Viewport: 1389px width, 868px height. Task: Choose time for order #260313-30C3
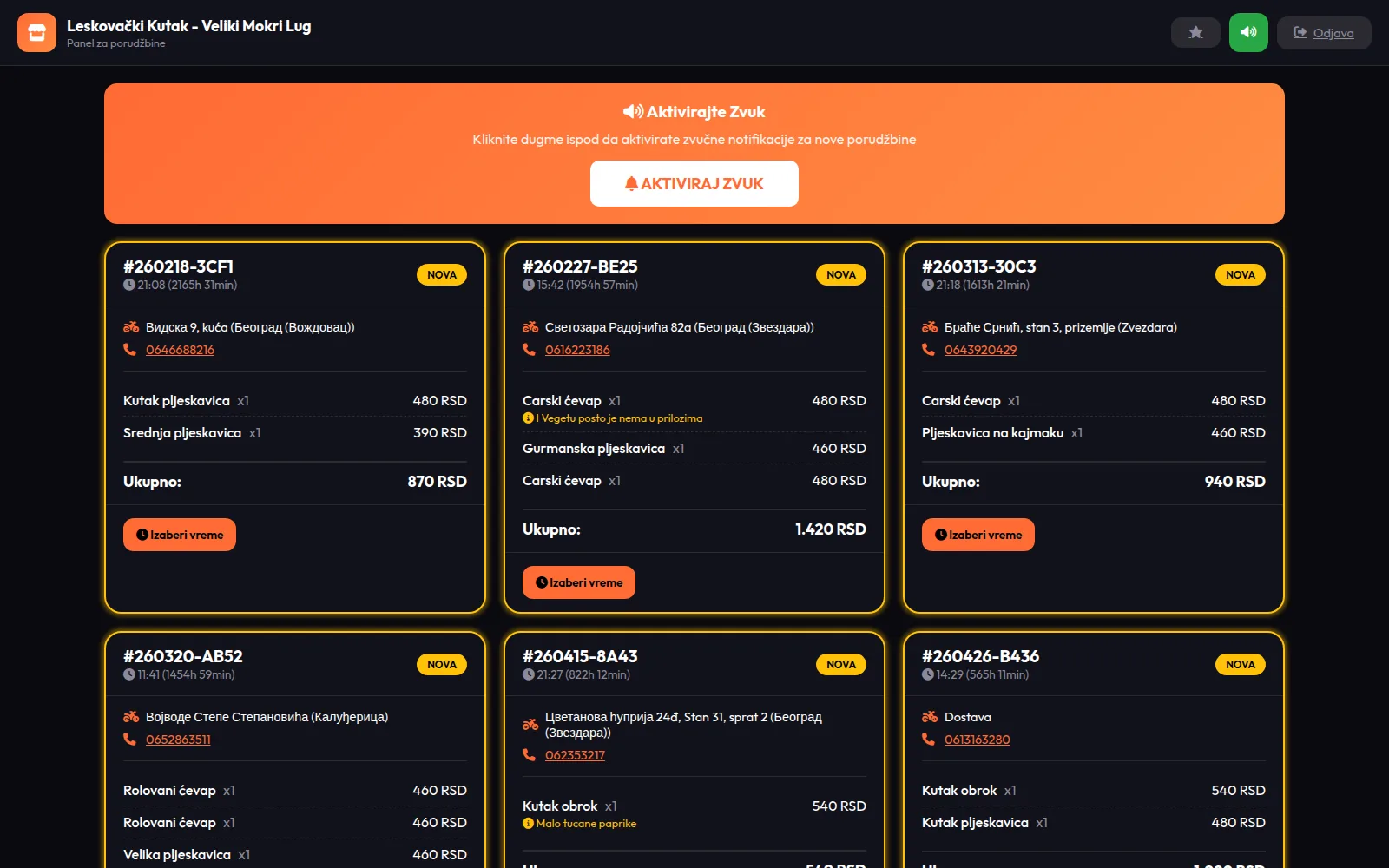coord(978,535)
